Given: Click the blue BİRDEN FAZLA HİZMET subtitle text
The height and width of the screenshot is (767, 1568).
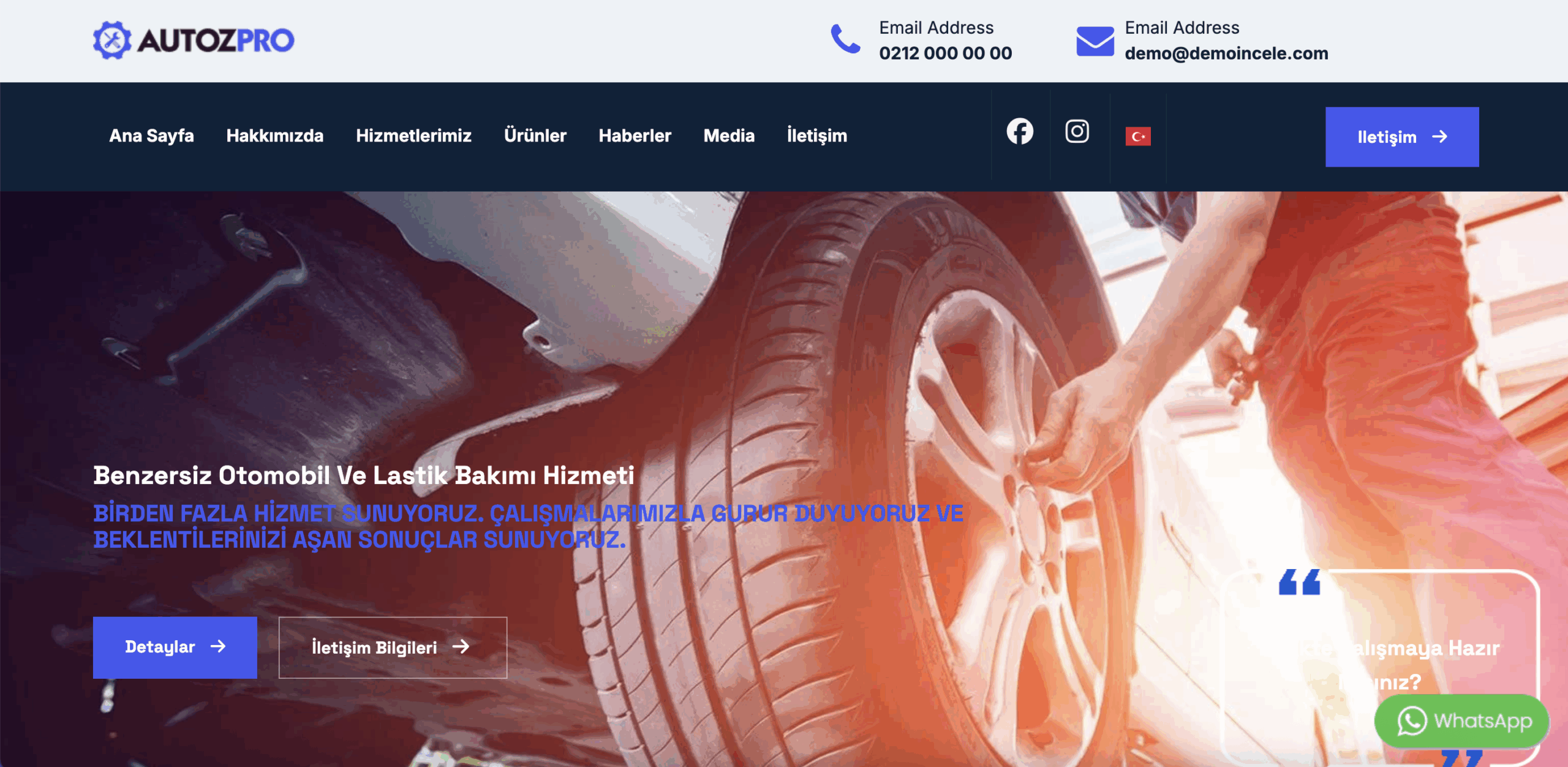Looking at the screenshot, I should [528, 526].
